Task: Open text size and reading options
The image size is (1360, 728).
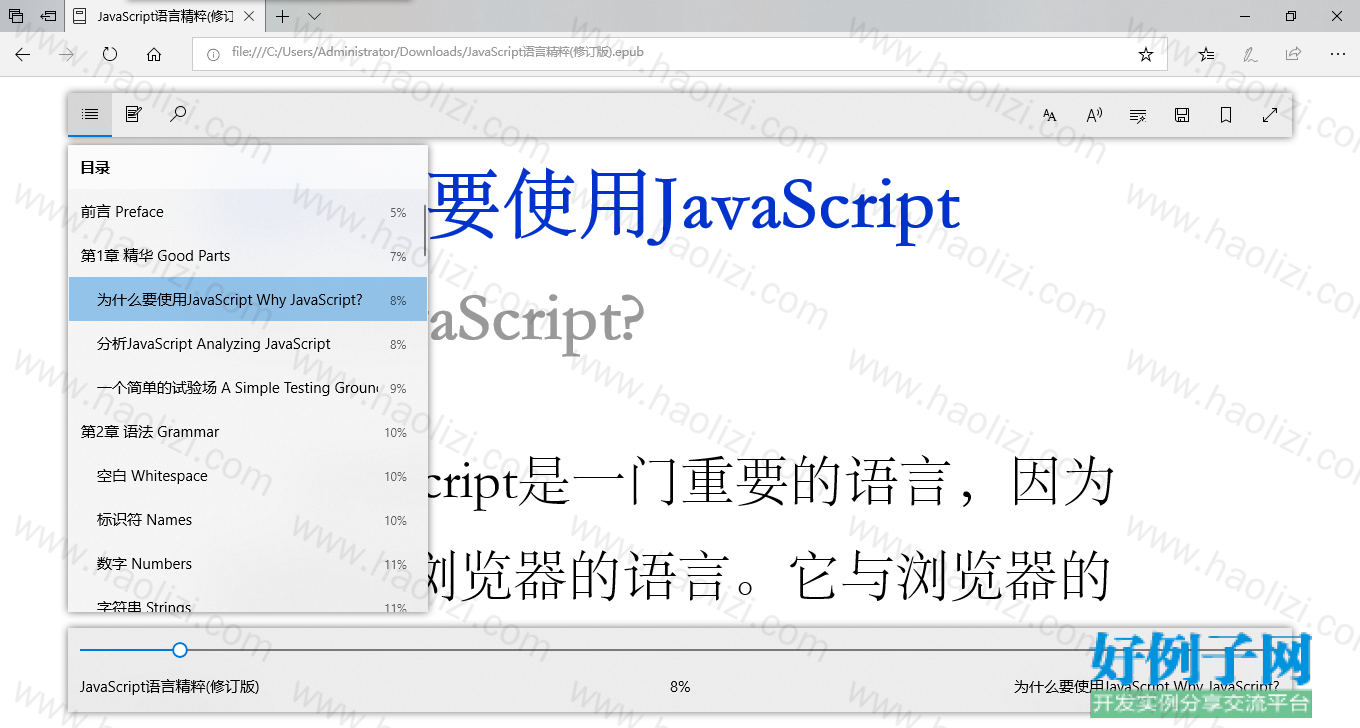Action: point(1049,115)
